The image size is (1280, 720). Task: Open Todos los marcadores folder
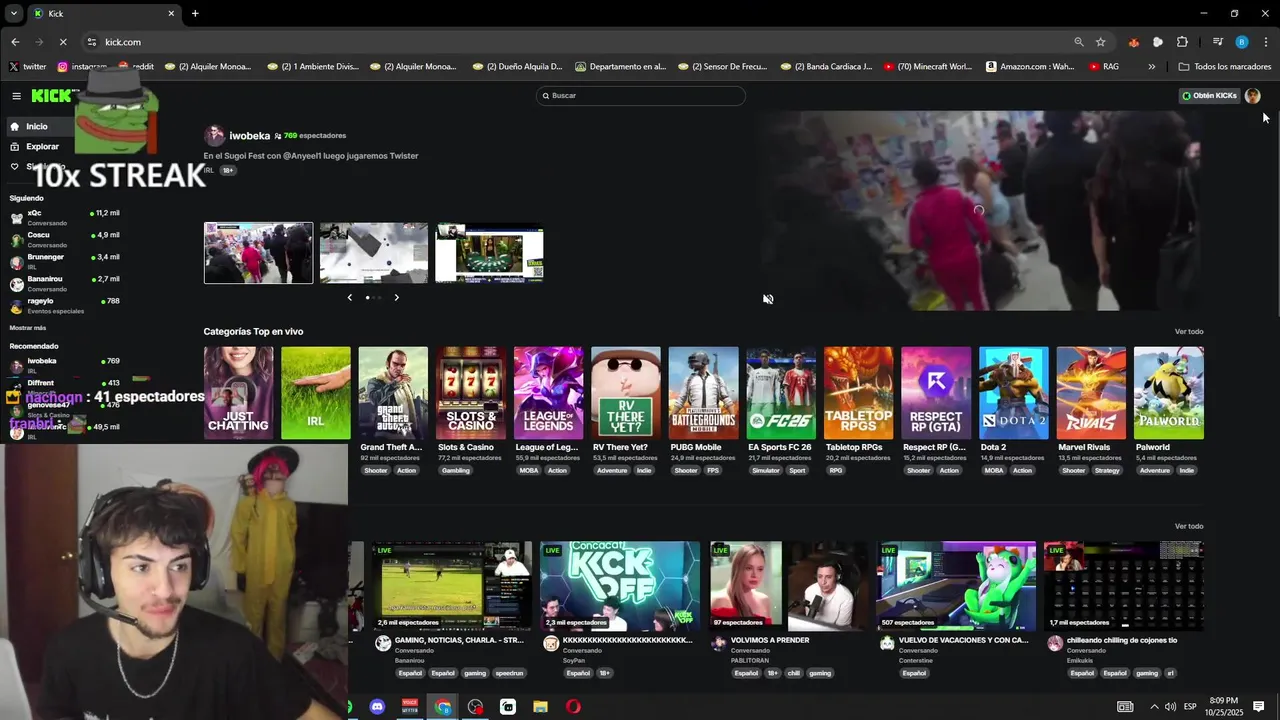coord(1225,67)
